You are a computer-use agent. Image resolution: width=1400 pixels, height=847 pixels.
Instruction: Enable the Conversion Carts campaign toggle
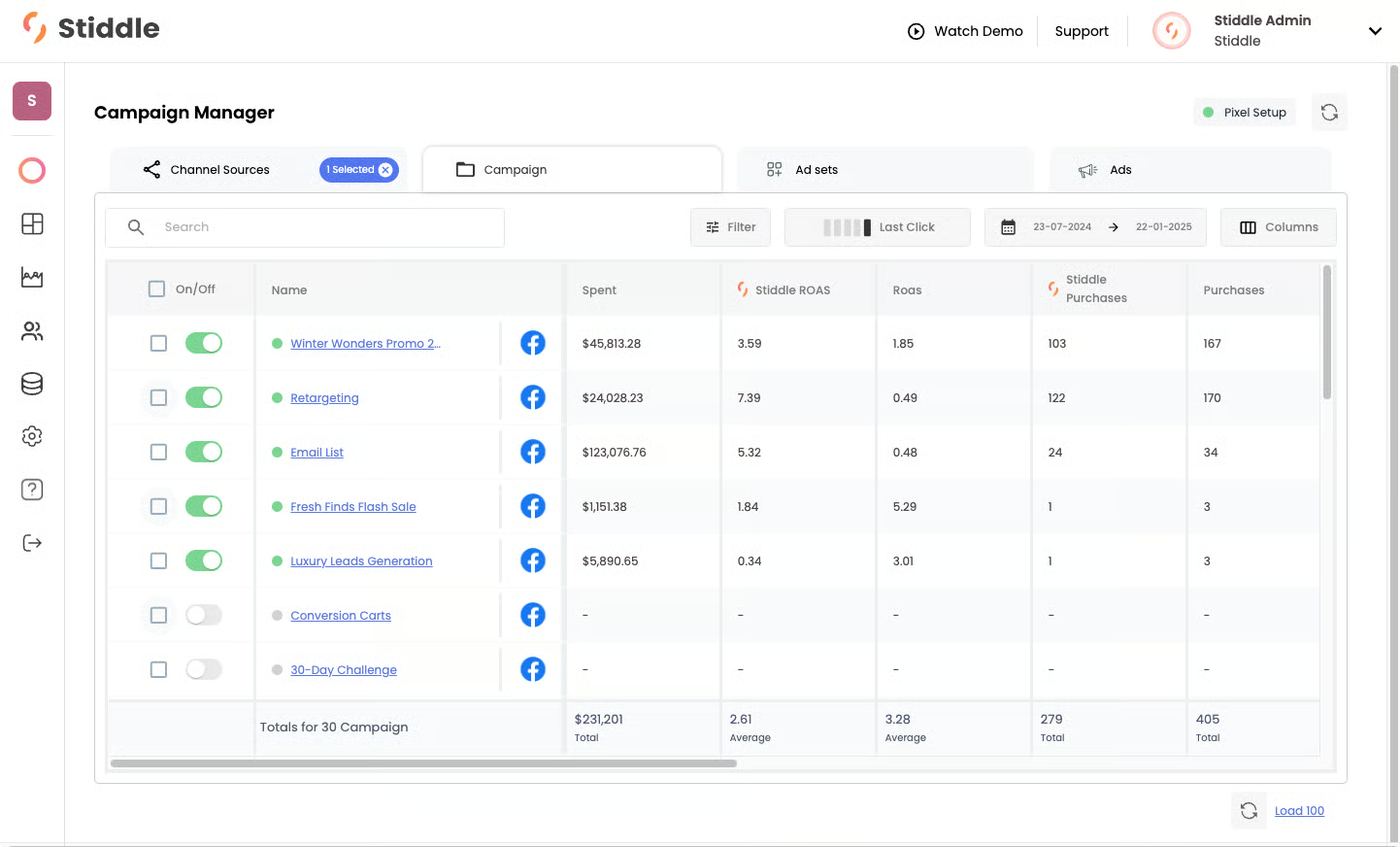coord(204,615)
